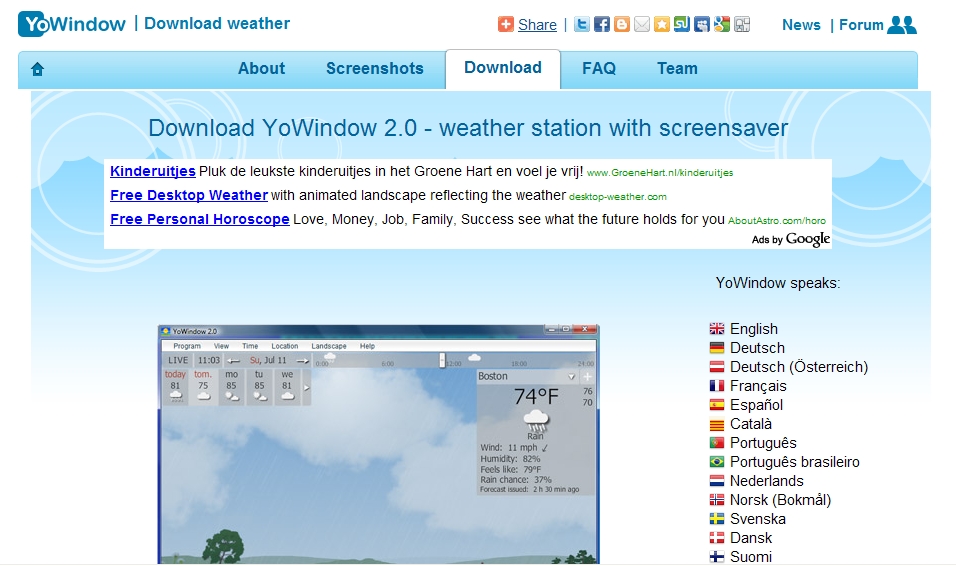Click the AboutAstro.com/horo ad URL
Viewport: 956px width, 566px height.
click(x=777, y=220)
